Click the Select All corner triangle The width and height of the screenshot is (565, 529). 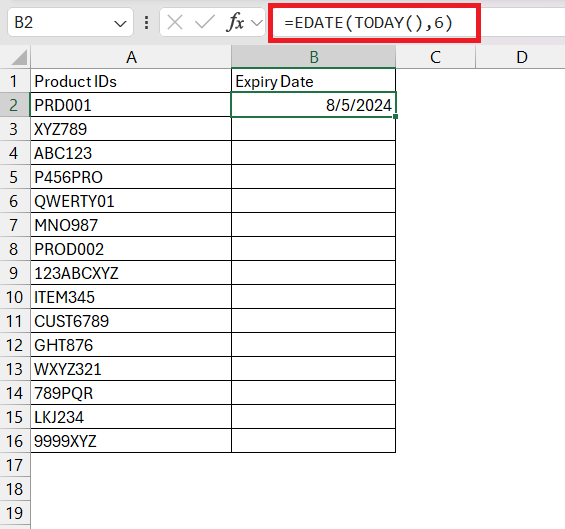coord(19,58)
